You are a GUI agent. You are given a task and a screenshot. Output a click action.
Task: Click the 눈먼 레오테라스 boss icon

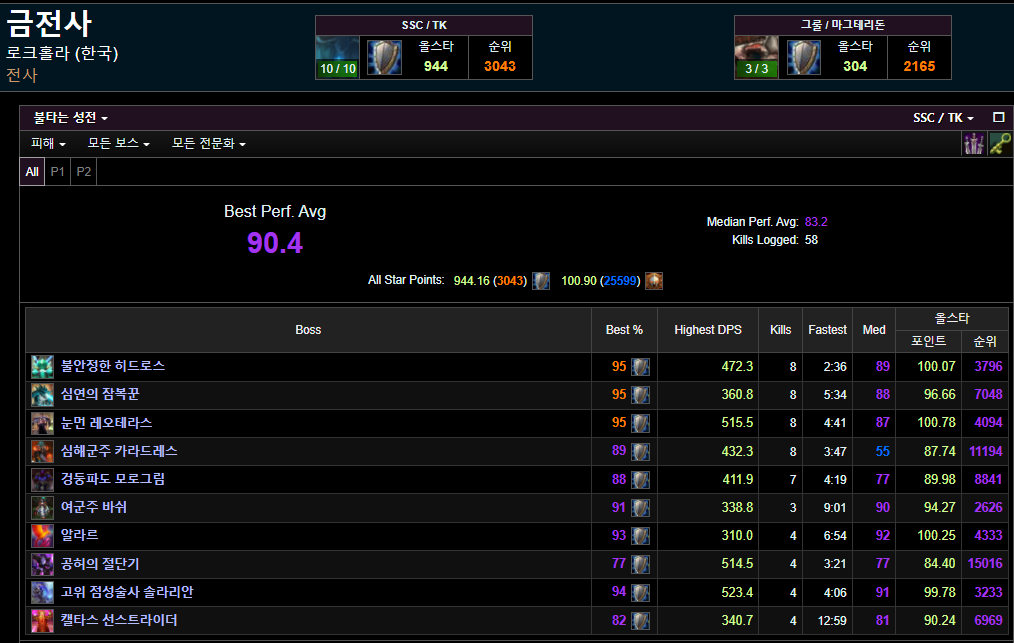click(43, 423)
